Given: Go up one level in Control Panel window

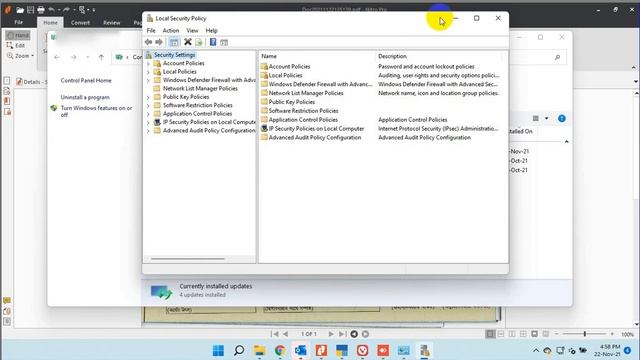Looking at the screenshot, I should point(101,57).
